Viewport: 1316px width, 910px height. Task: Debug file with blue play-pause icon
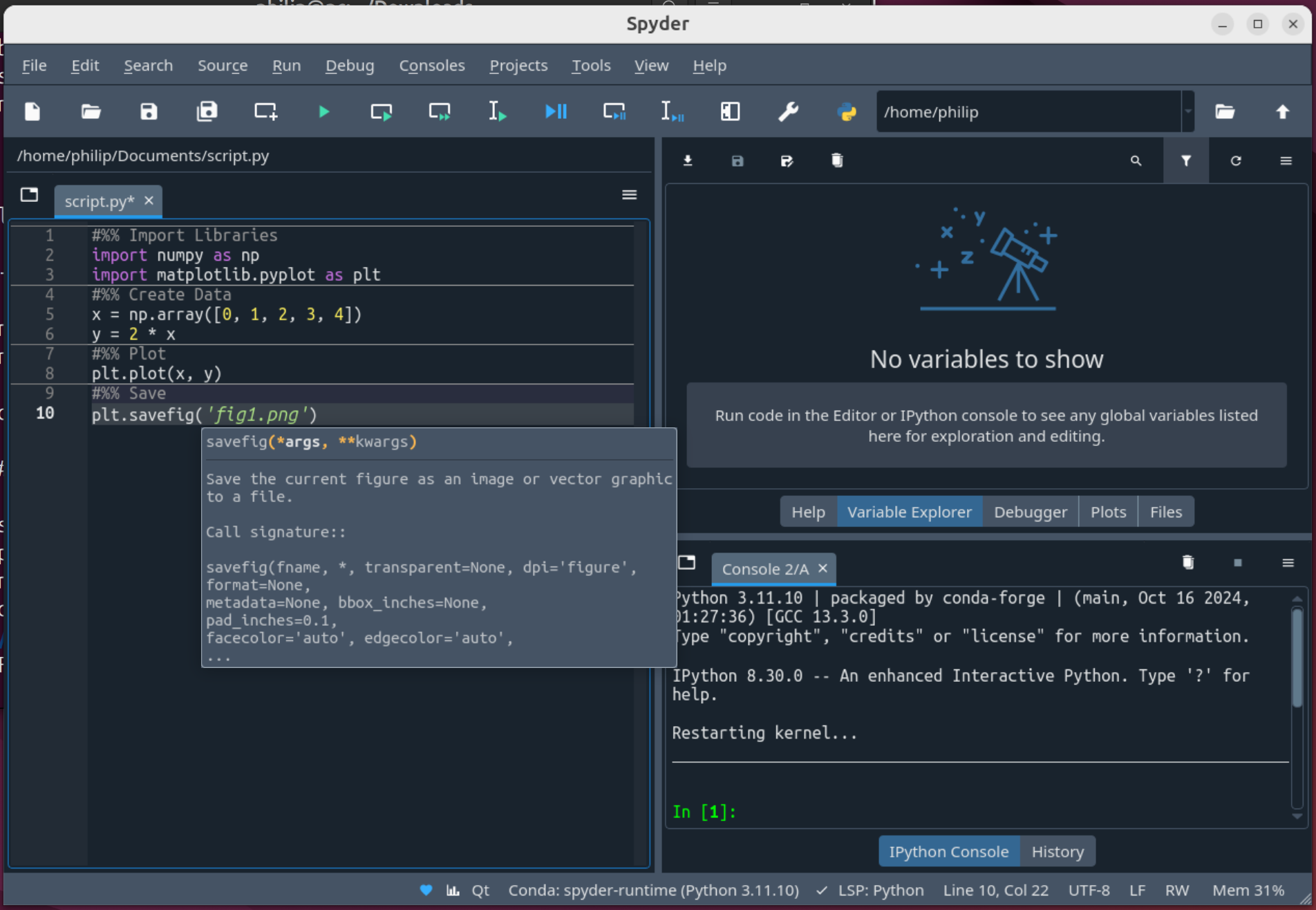point(556,111)
